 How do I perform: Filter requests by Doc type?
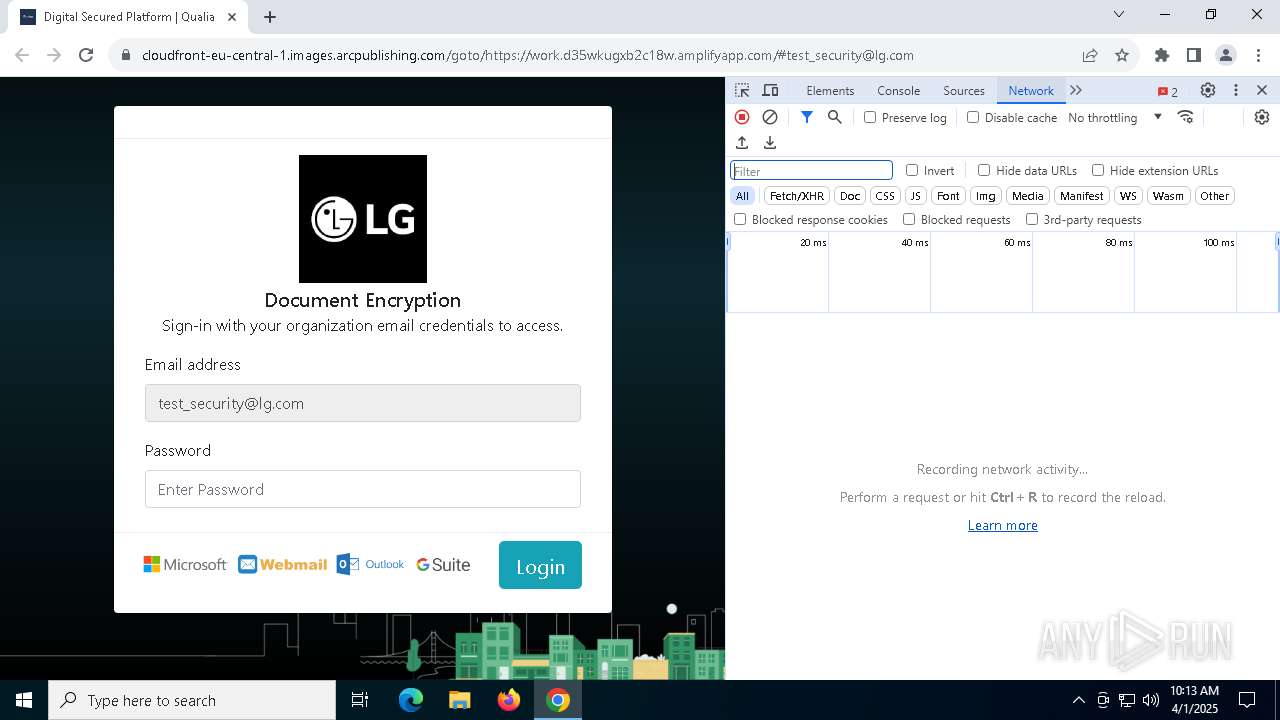pyautogui.click(x=850, y=196)
